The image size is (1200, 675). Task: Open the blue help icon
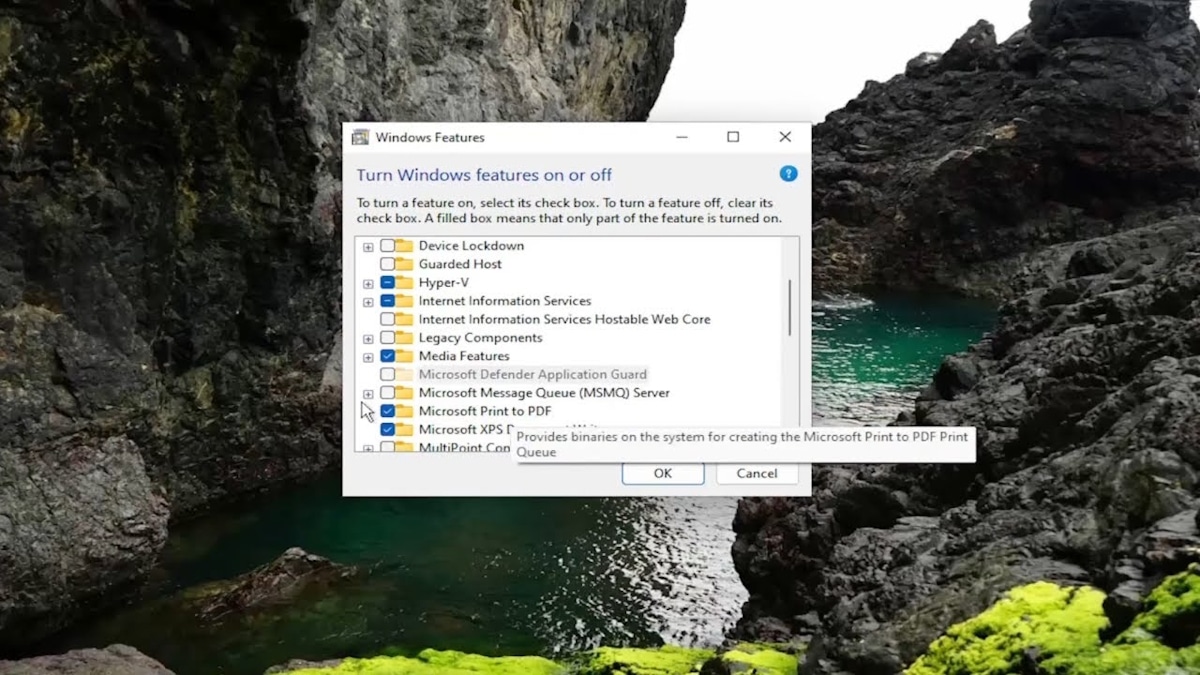click(x=788, y=173)
